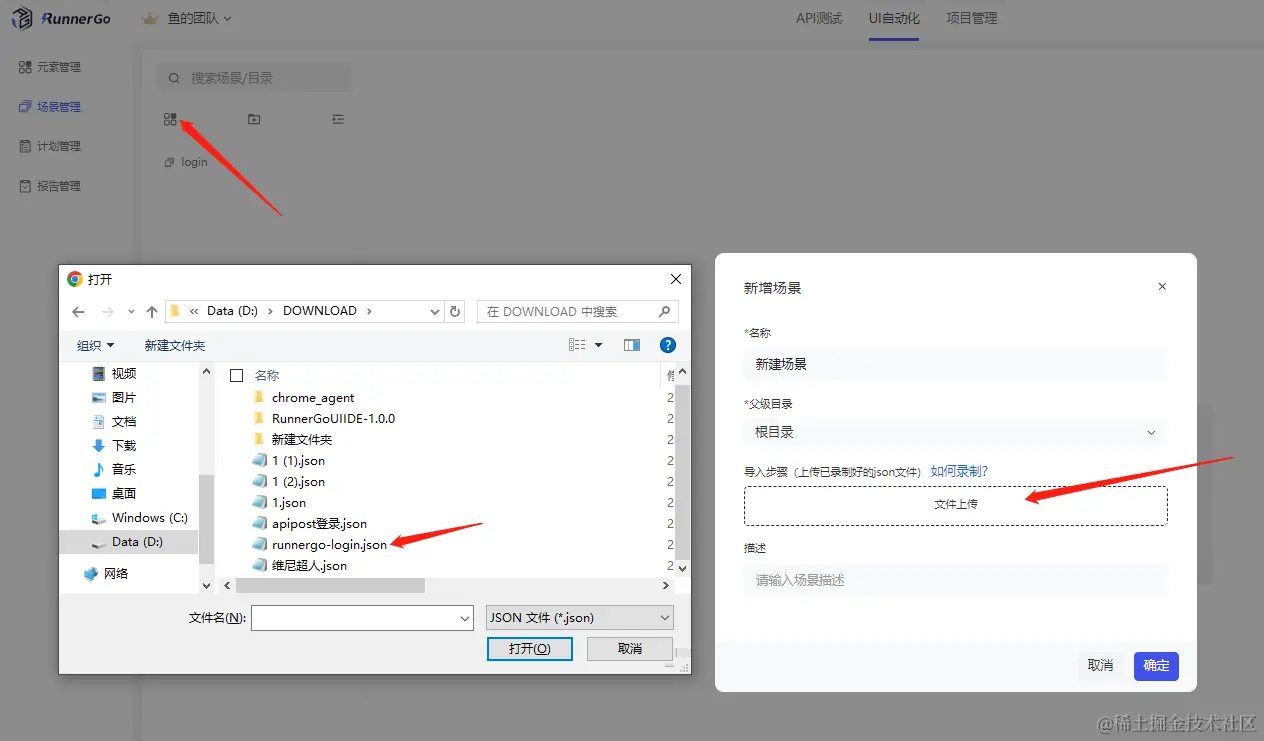Click the 打开(O) button
This screenshot has width=1264, height=741.
[x=529, y=648]
